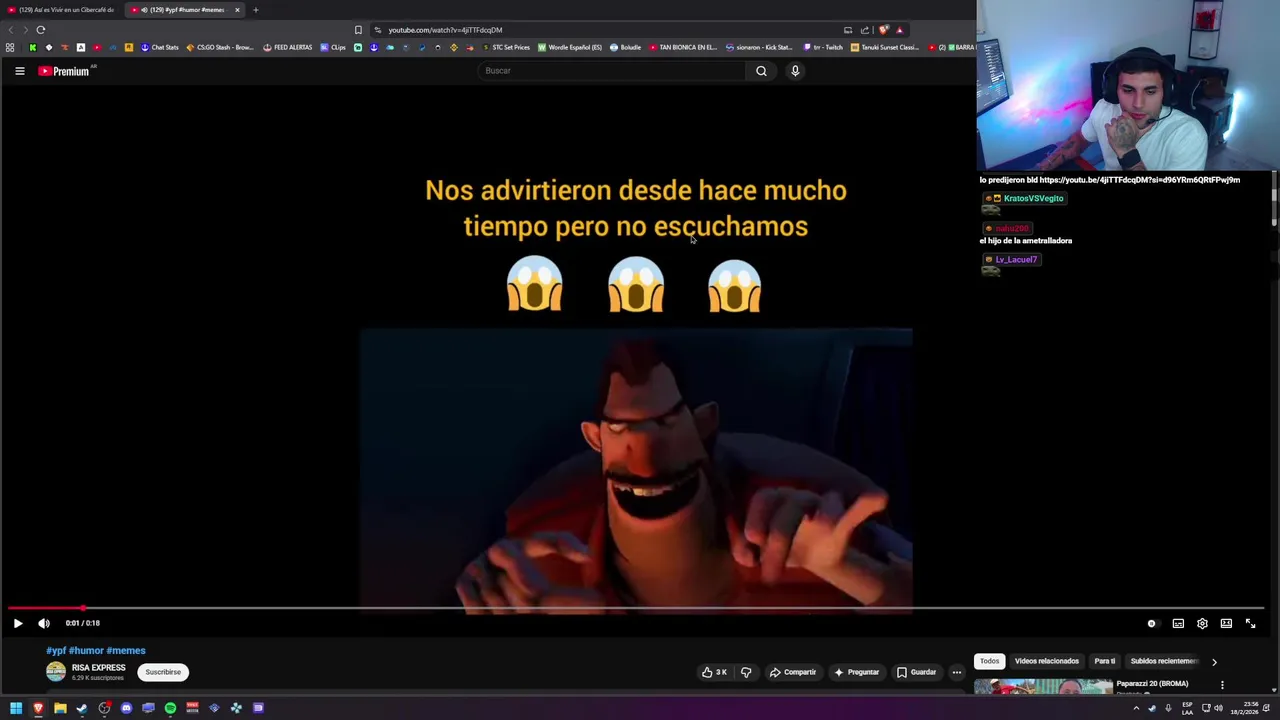This screenshot has width=1280, height=720.
Task: Dislike the video with thumbs down
Action: click(746, 672)
